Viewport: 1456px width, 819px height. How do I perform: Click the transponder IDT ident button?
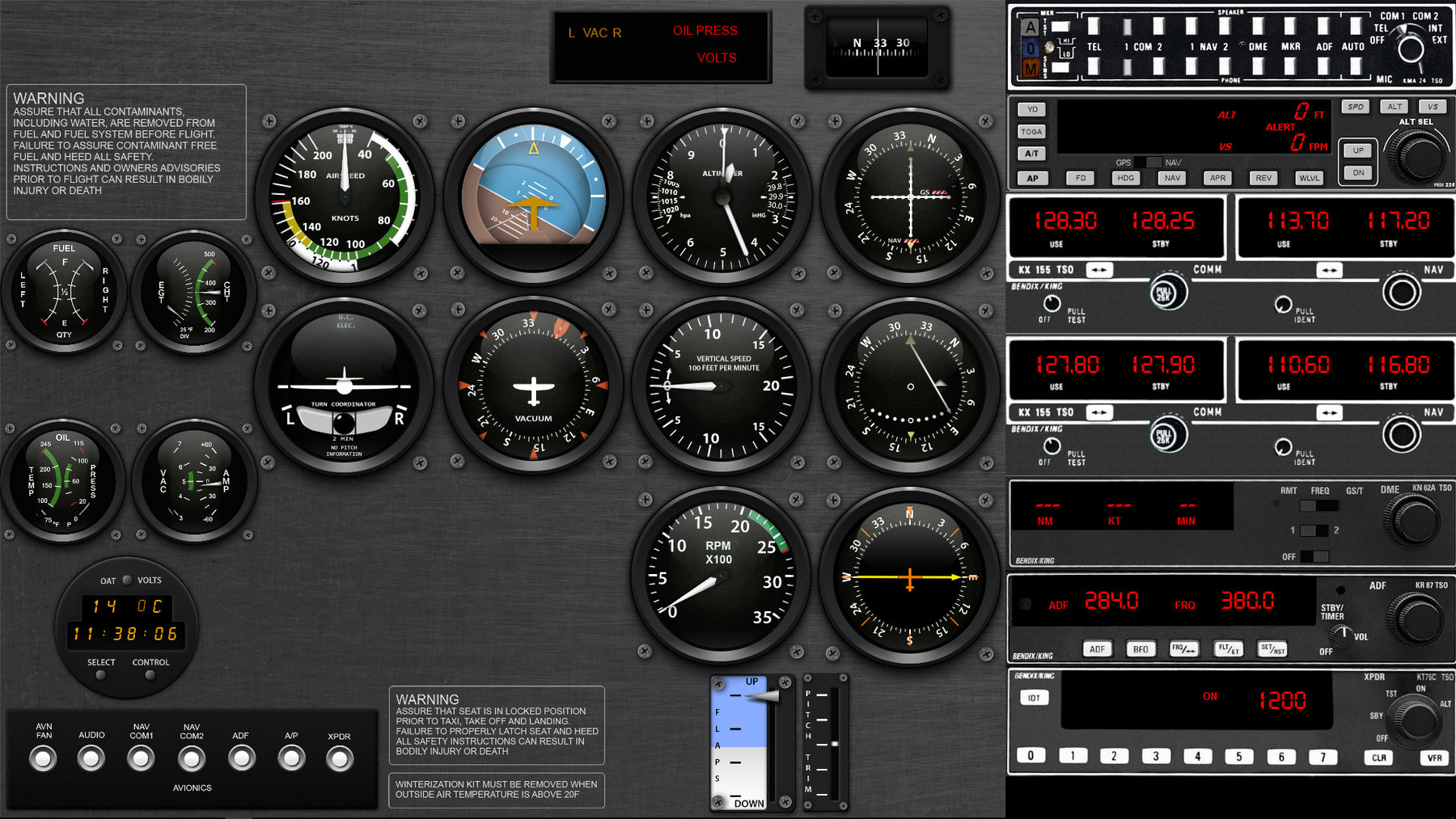click(1034, 698)
